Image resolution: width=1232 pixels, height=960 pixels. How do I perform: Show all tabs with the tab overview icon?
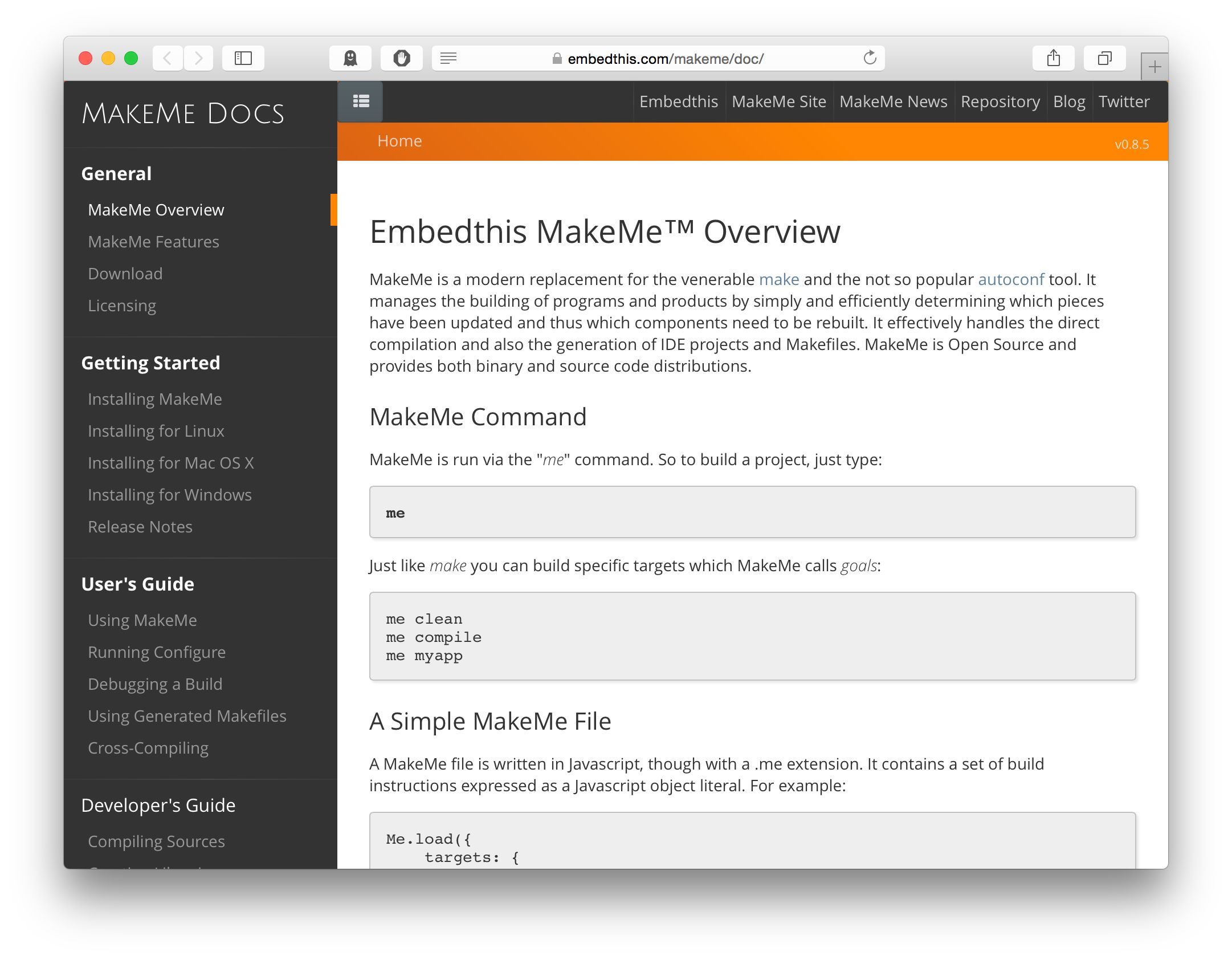click(1104, 58)
